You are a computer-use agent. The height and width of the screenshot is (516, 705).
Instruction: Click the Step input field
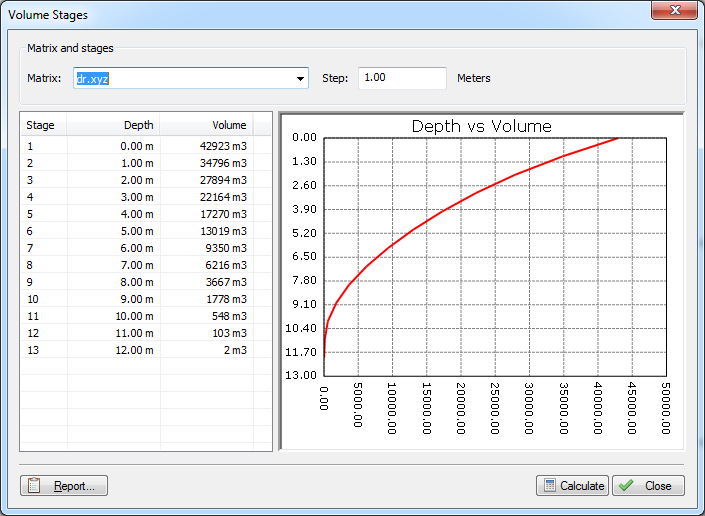[x=402, y=78]
